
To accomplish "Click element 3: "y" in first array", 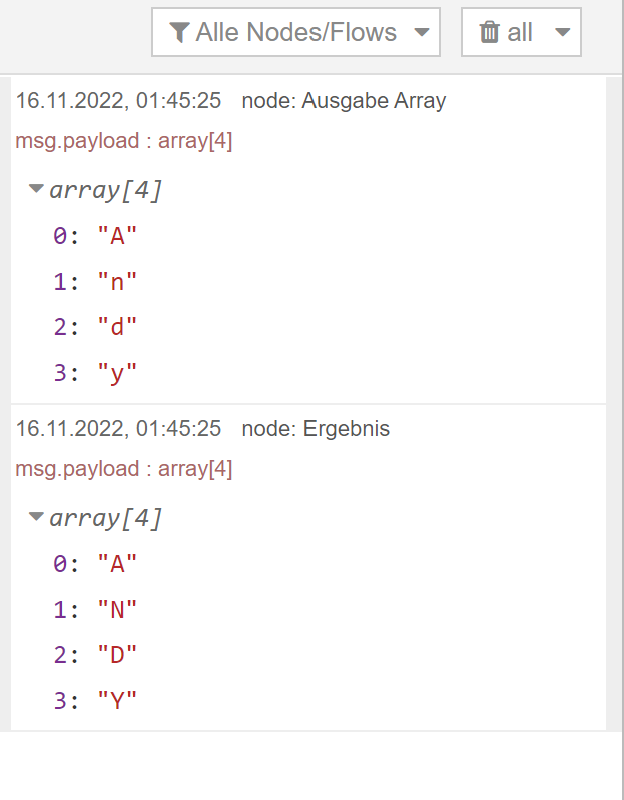I will pos(95,373).
